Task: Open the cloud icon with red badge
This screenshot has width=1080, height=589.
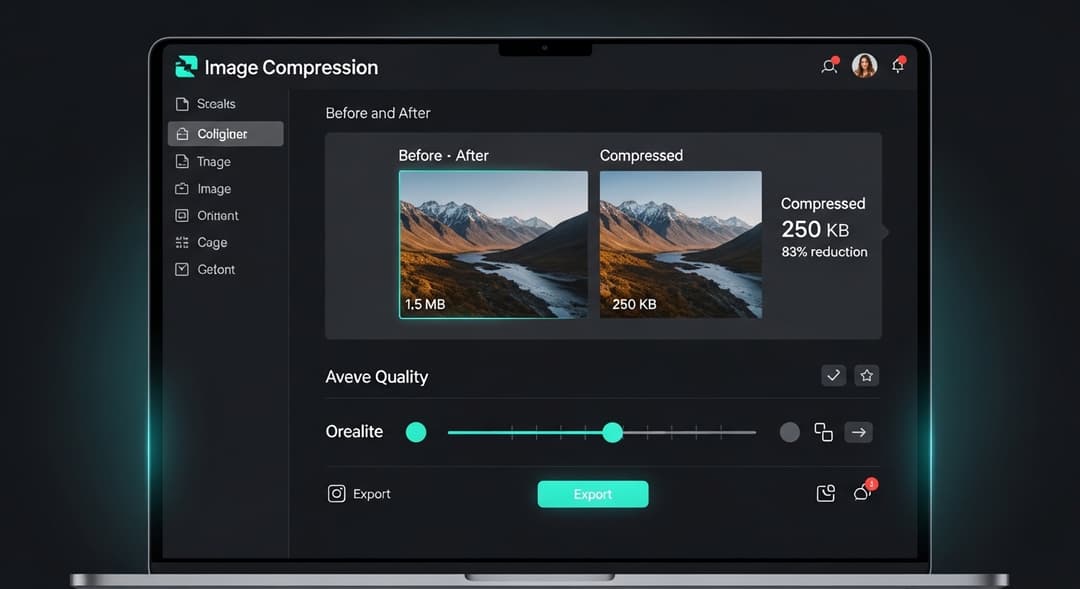Action: (864, 490)
